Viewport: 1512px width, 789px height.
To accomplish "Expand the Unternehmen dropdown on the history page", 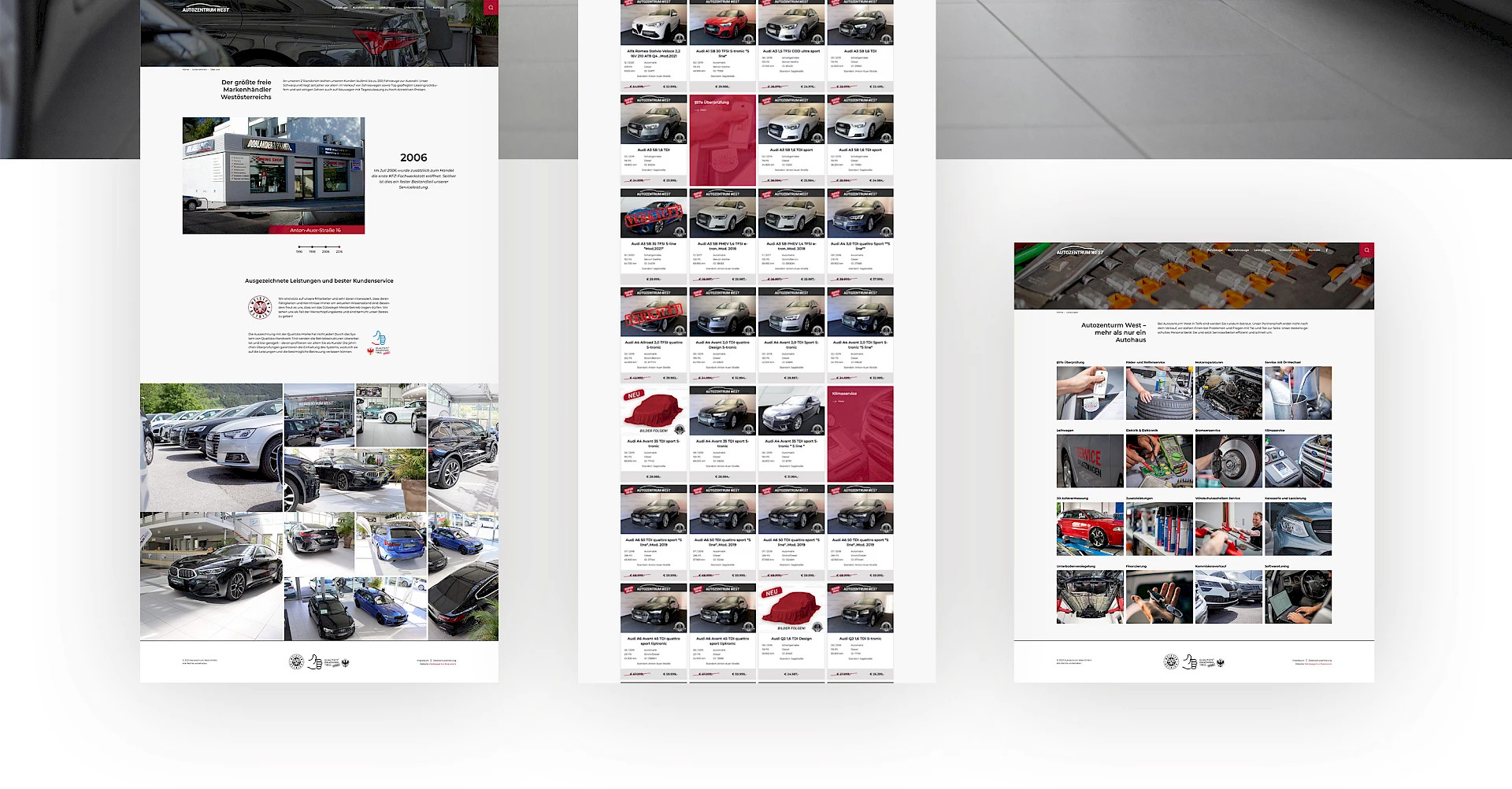I will coord(415,8).
